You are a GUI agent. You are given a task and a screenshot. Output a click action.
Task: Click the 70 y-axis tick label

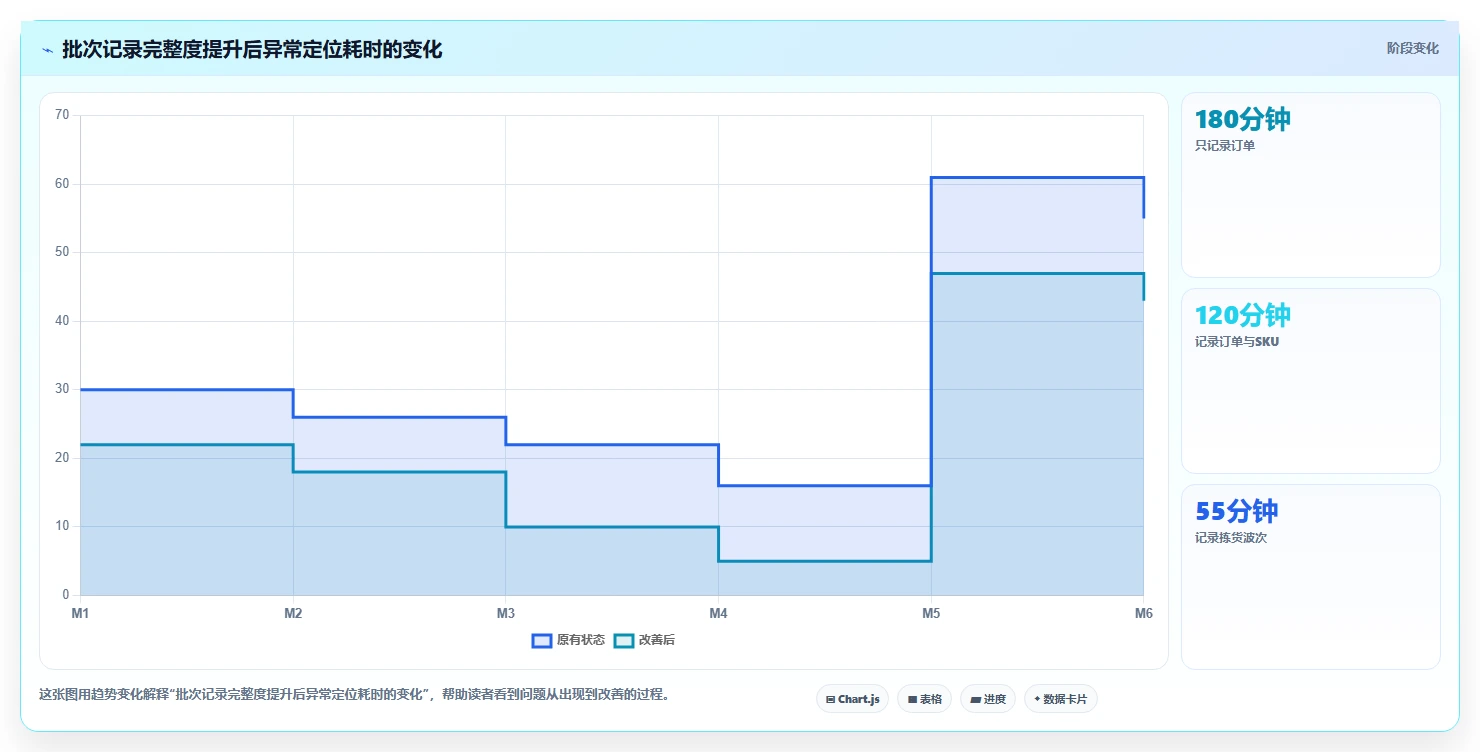[62, 115]
